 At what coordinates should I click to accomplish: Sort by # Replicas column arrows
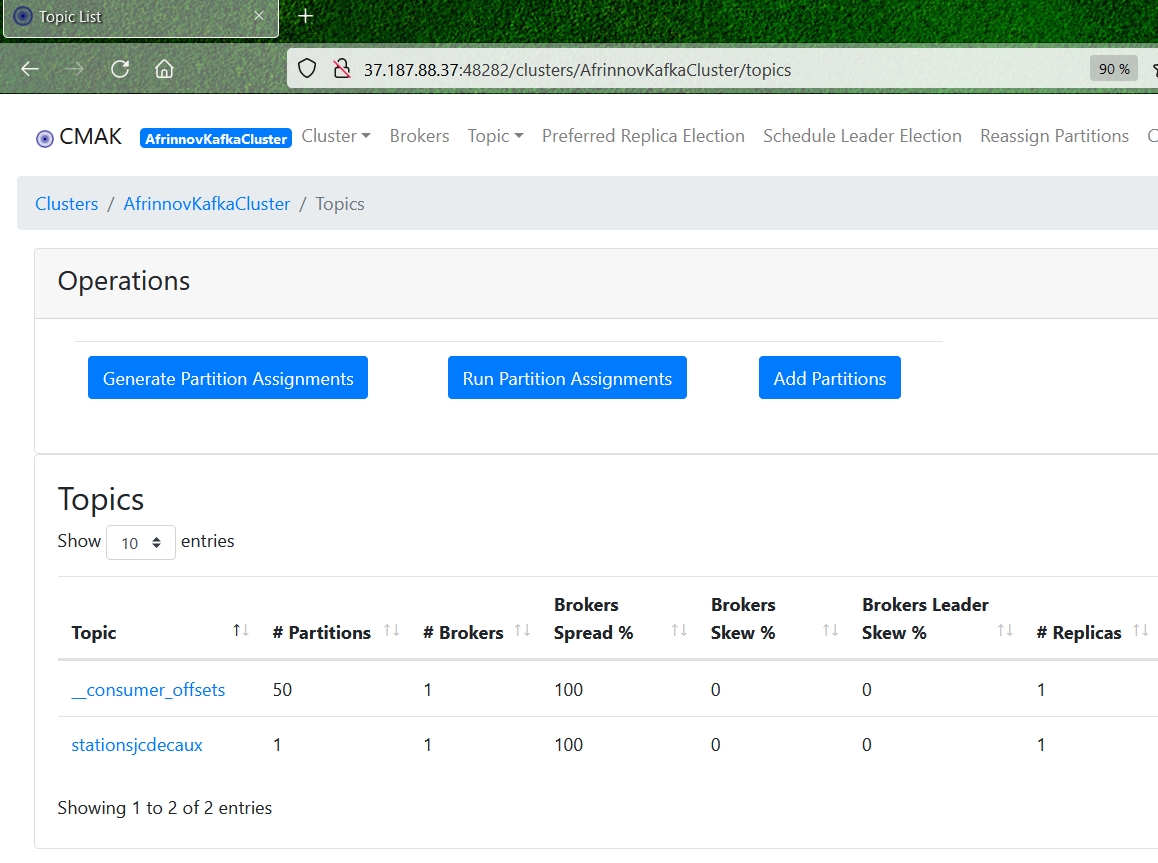(x=1141, y=631)
